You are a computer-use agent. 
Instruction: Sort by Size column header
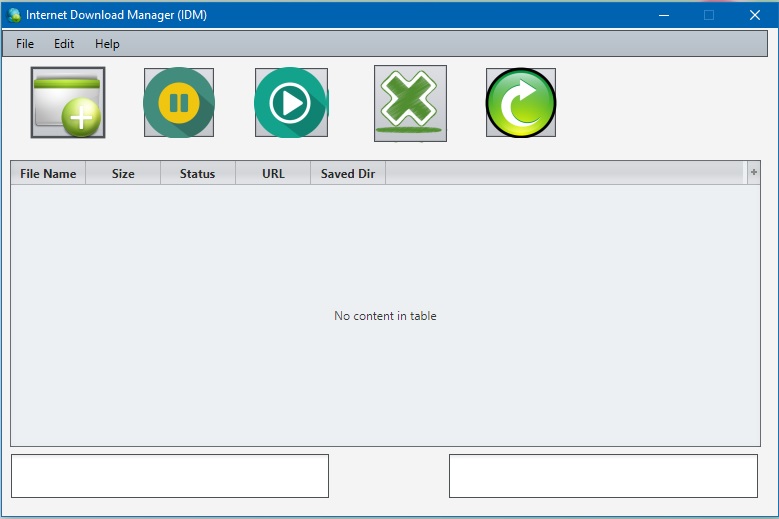point(123,173)
